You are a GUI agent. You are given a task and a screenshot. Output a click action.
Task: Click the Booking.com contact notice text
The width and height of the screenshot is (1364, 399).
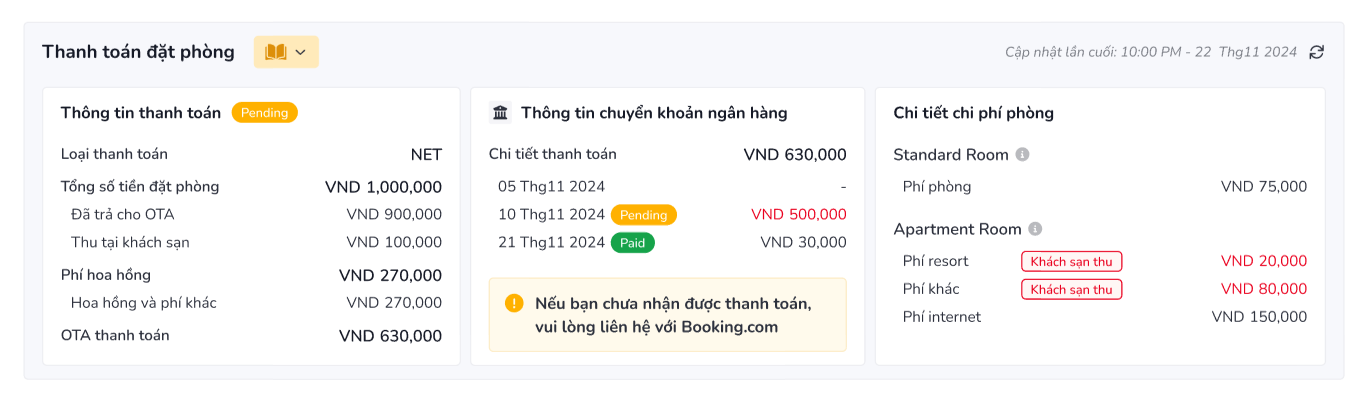(x=673, y=315)
